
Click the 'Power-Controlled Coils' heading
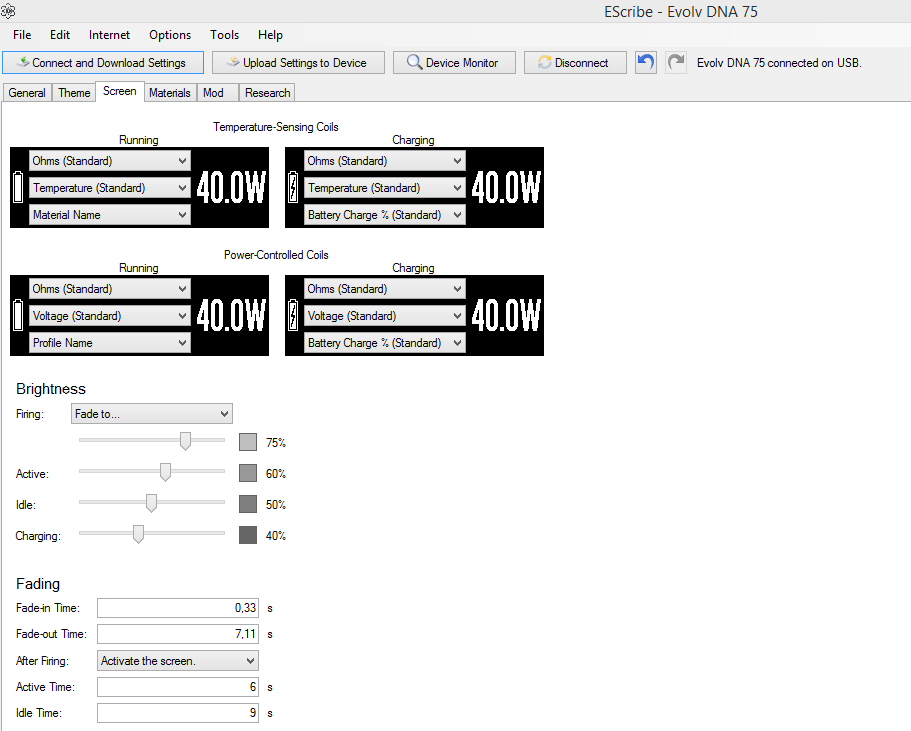276,255
